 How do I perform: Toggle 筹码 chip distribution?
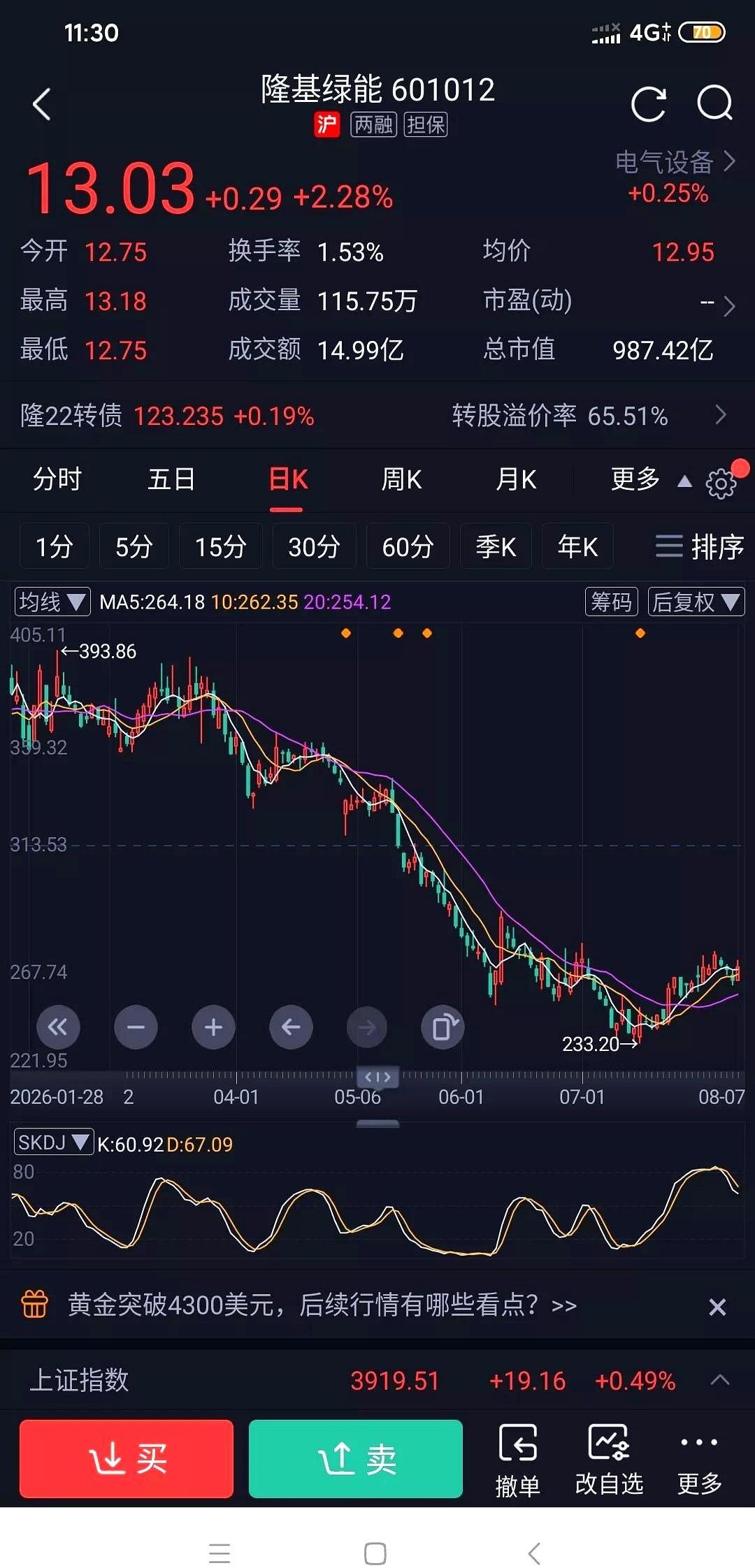(612, 602)
